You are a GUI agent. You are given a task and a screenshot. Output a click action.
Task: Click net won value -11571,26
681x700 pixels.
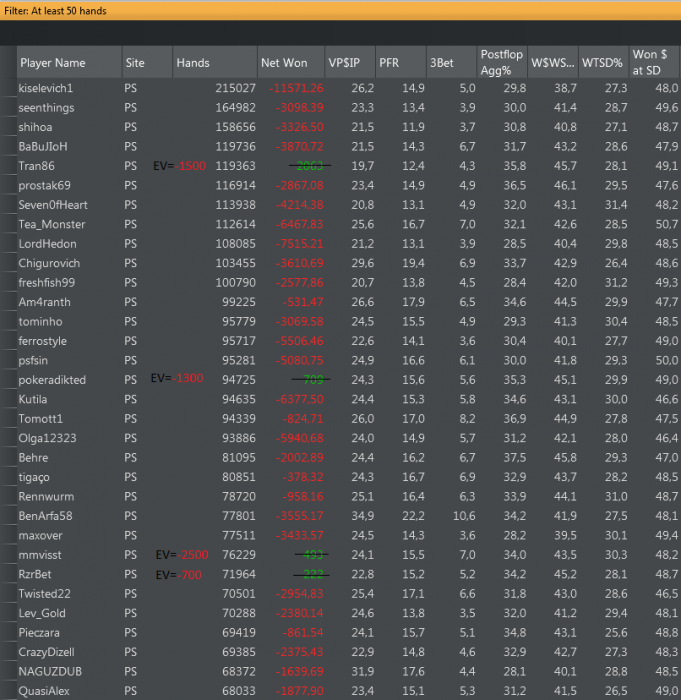click(x=297, y=88)
